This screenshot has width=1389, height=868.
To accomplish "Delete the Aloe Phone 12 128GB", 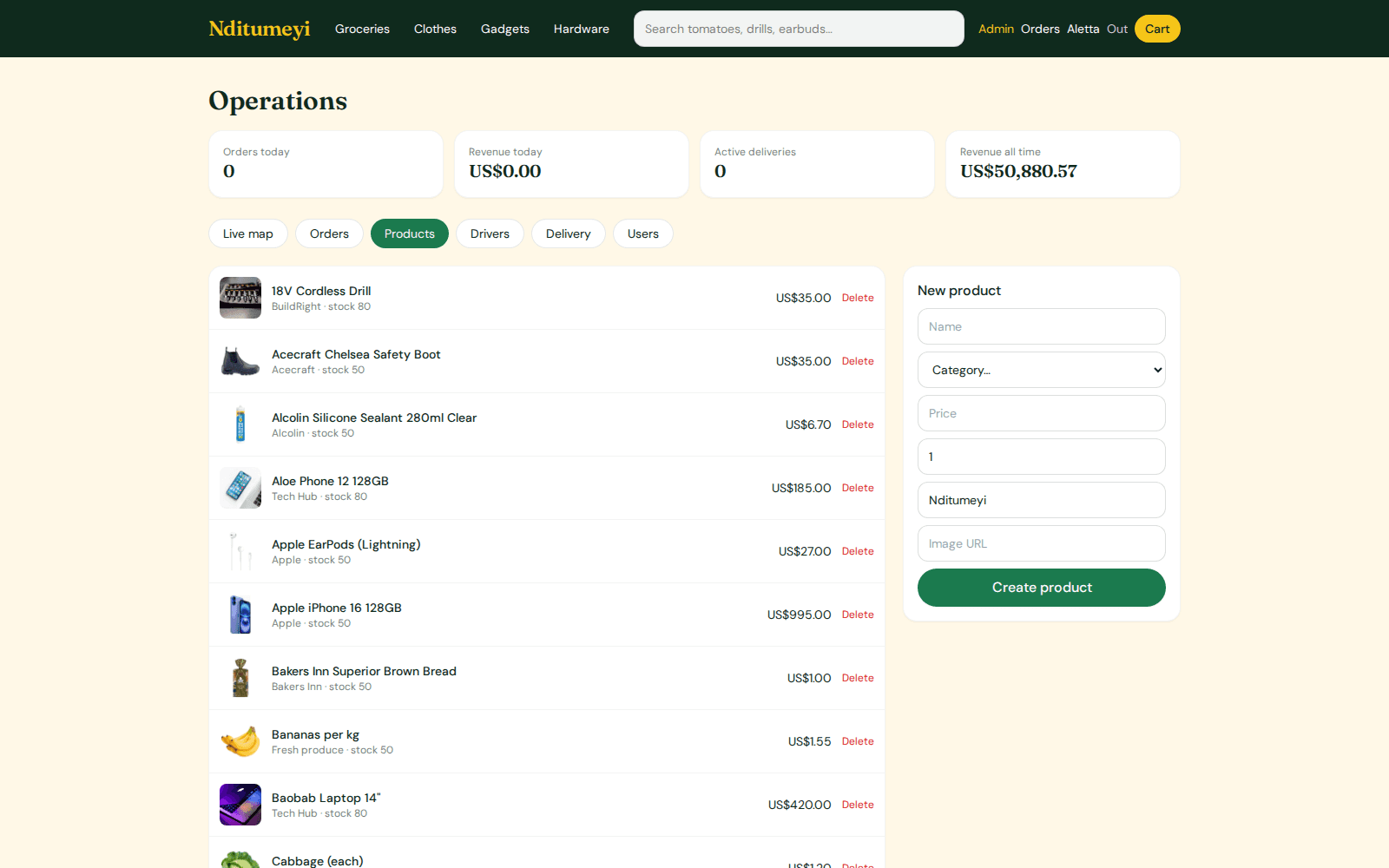I will click(x=858, y=488).
